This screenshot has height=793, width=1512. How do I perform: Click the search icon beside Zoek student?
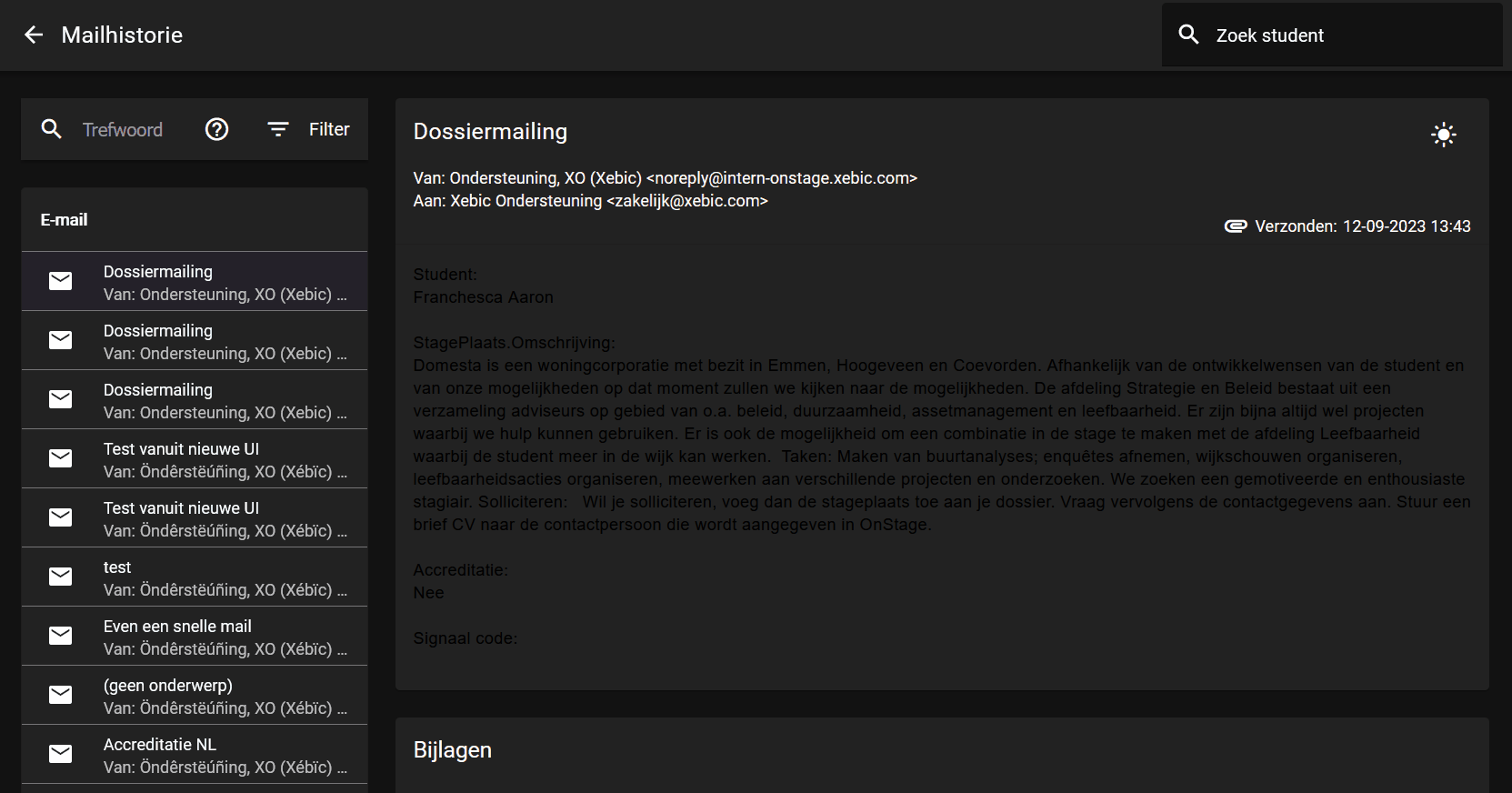tap(1188, 35)
